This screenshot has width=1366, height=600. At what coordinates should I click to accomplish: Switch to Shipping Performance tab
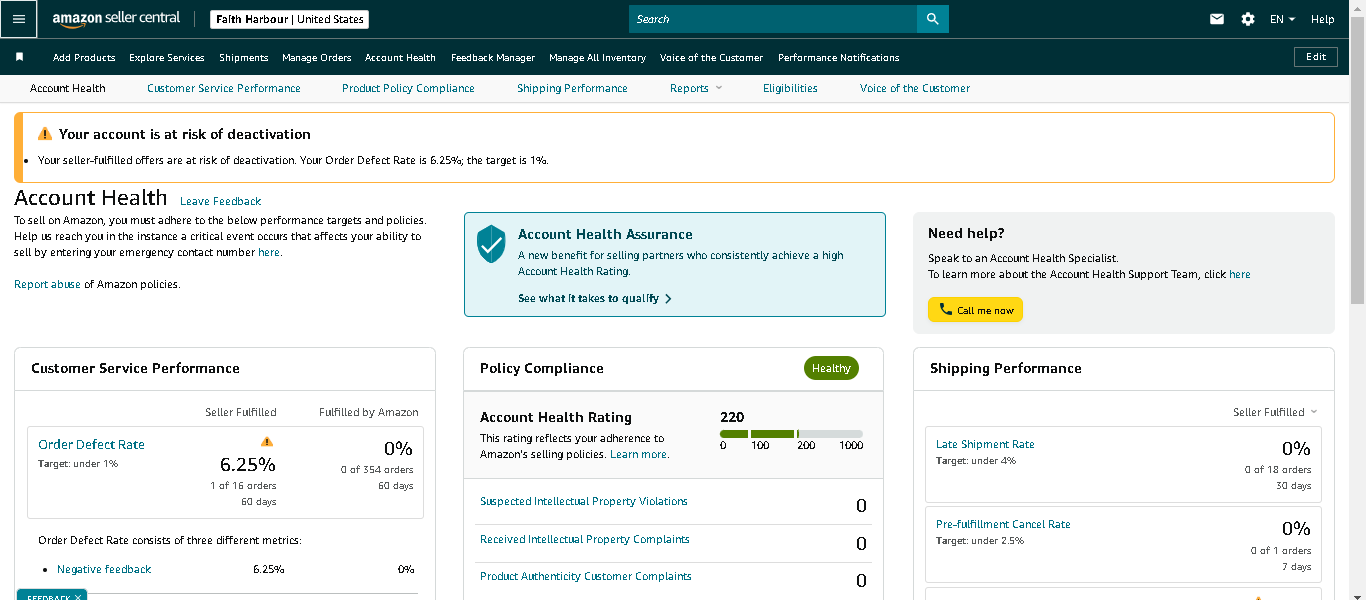572,88
